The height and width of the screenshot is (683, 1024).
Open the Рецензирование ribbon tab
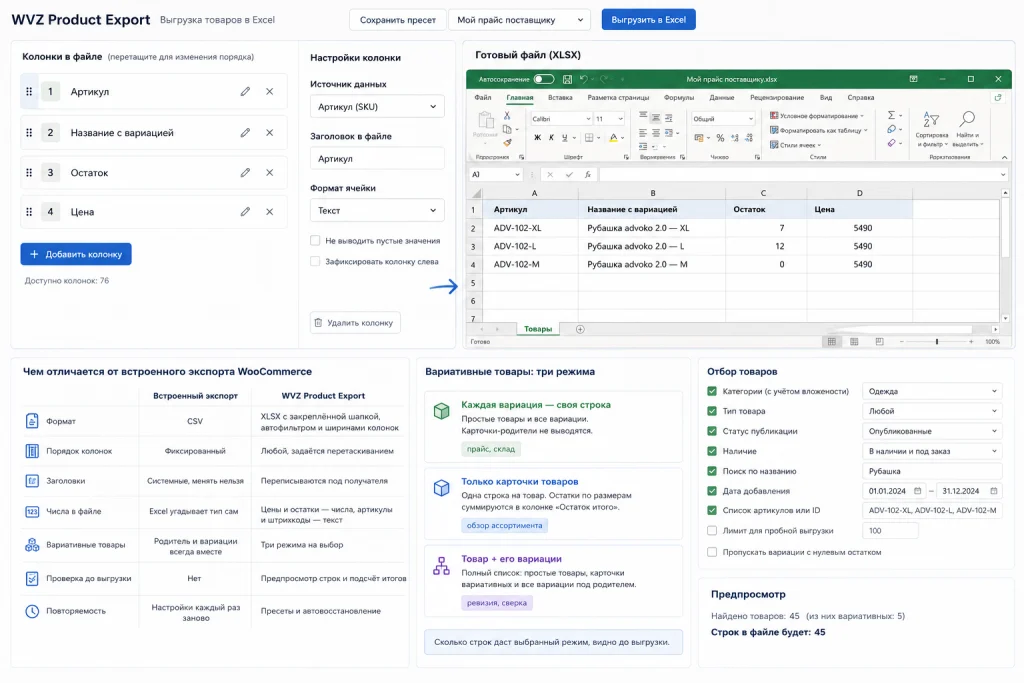click(776, 97)
